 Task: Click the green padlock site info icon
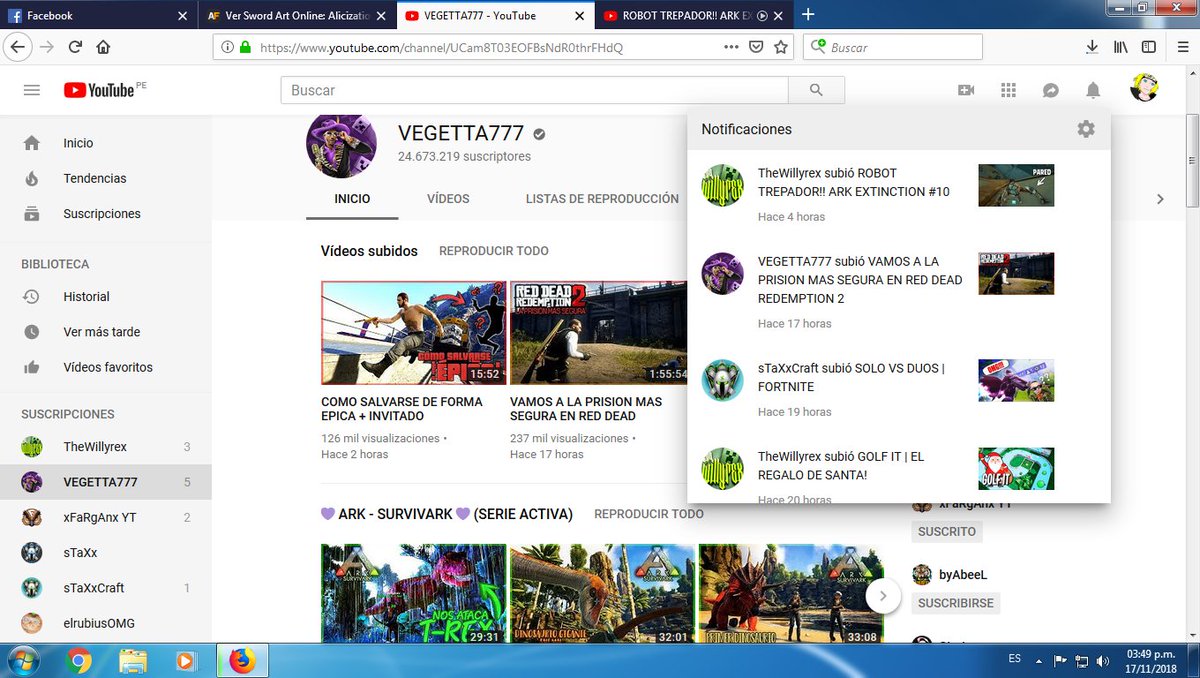[244, 47]
